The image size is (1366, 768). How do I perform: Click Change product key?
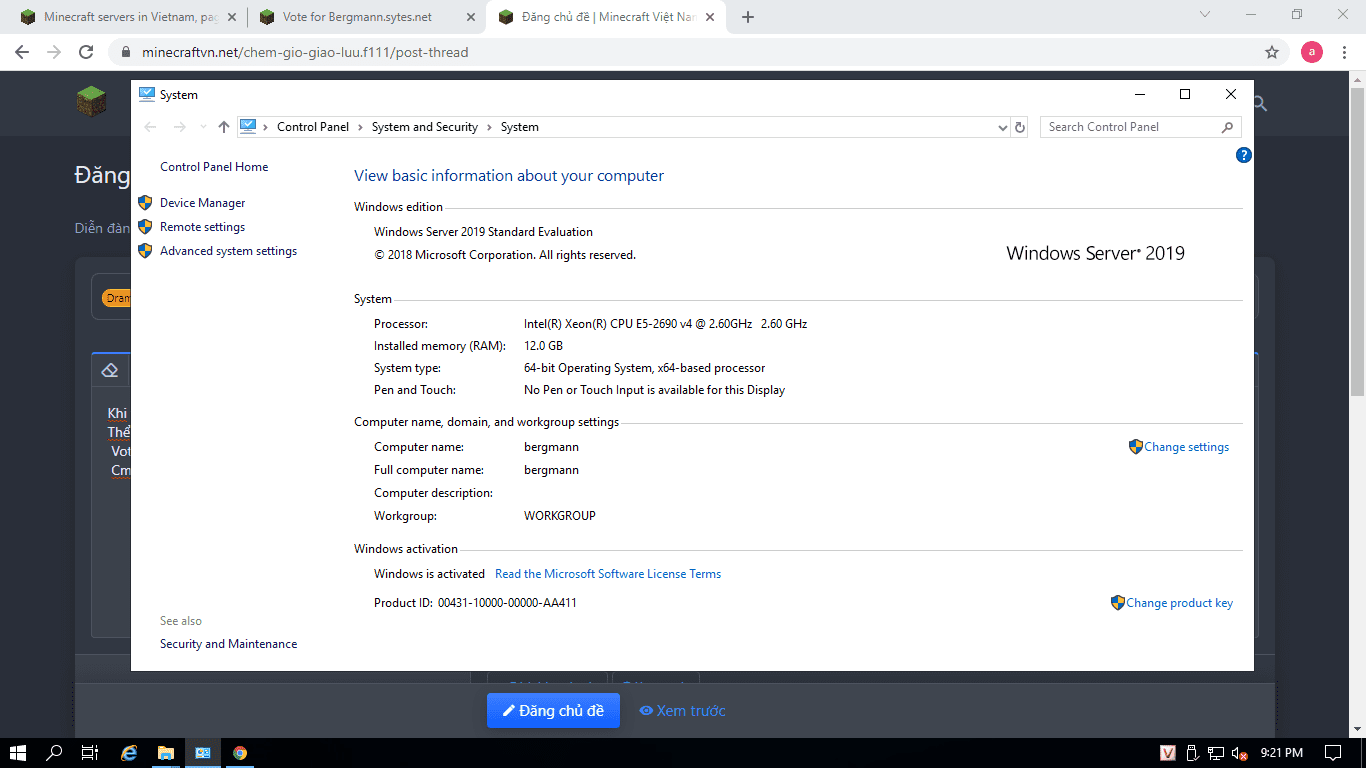[1179, 603]
